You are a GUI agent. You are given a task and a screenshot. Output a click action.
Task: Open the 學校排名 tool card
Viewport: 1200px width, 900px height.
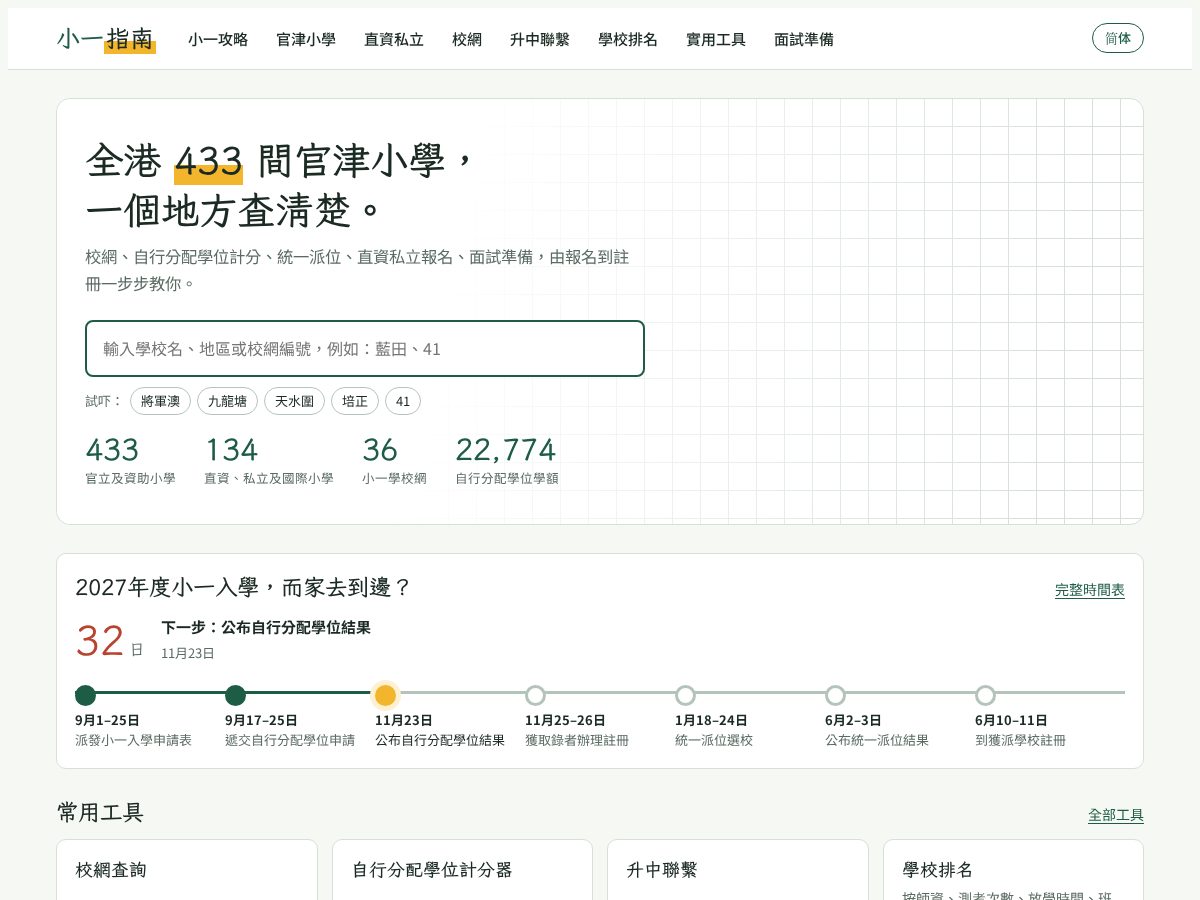pos(1013,870)
